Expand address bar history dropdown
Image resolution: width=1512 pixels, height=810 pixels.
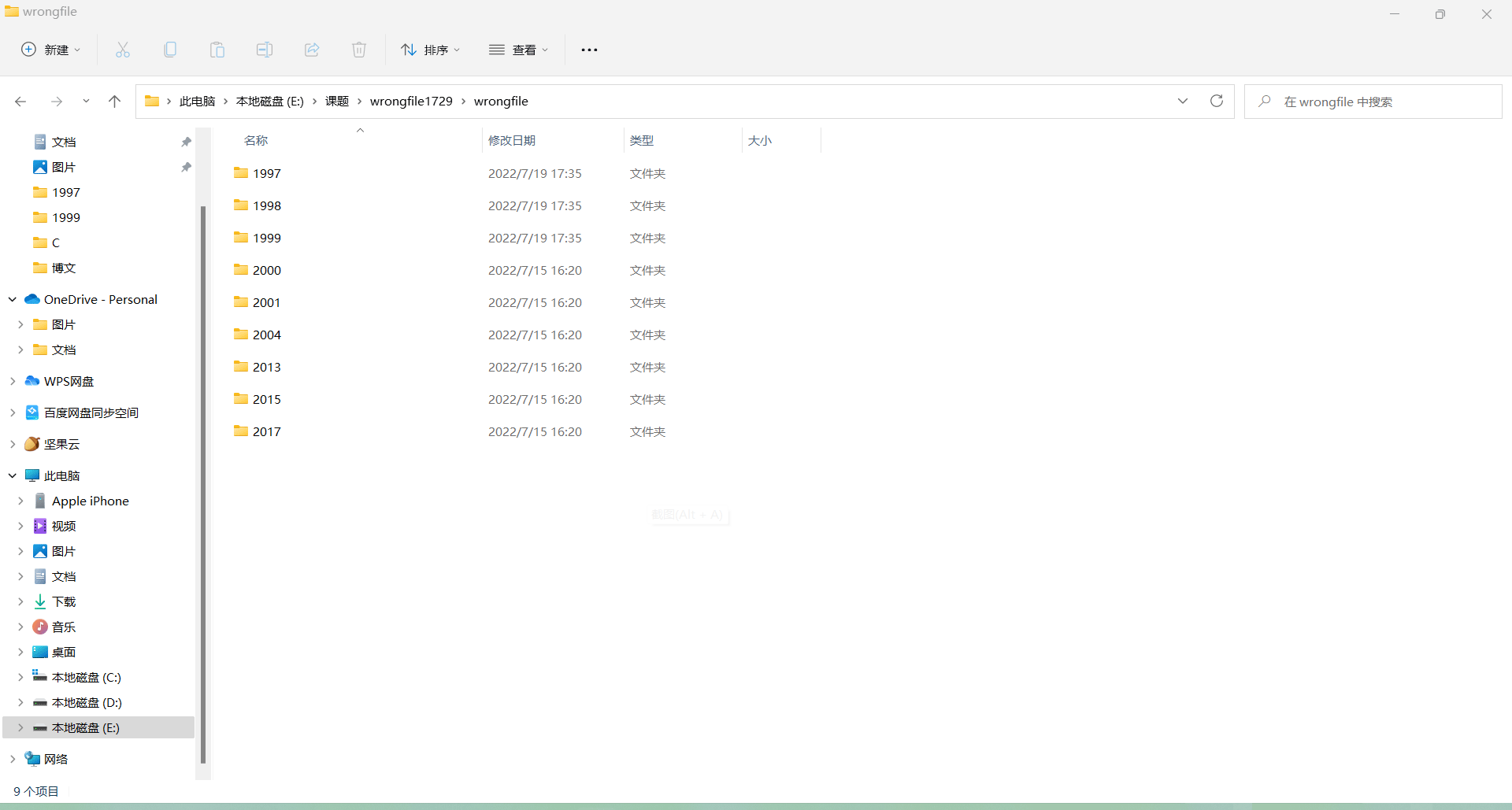pyautogui.click(x=1183, y=101)
